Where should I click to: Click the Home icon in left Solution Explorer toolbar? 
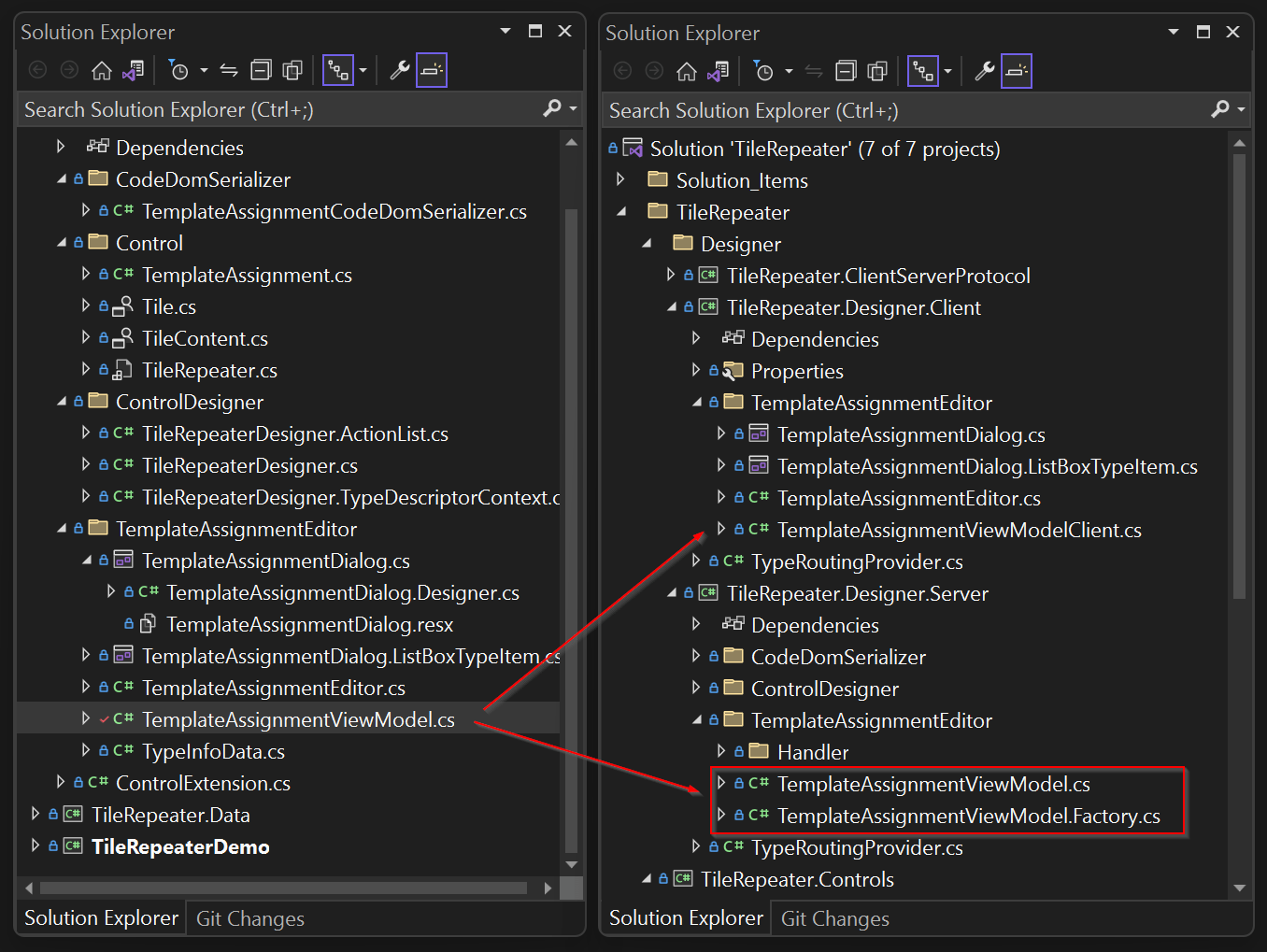tap(101, 70)
